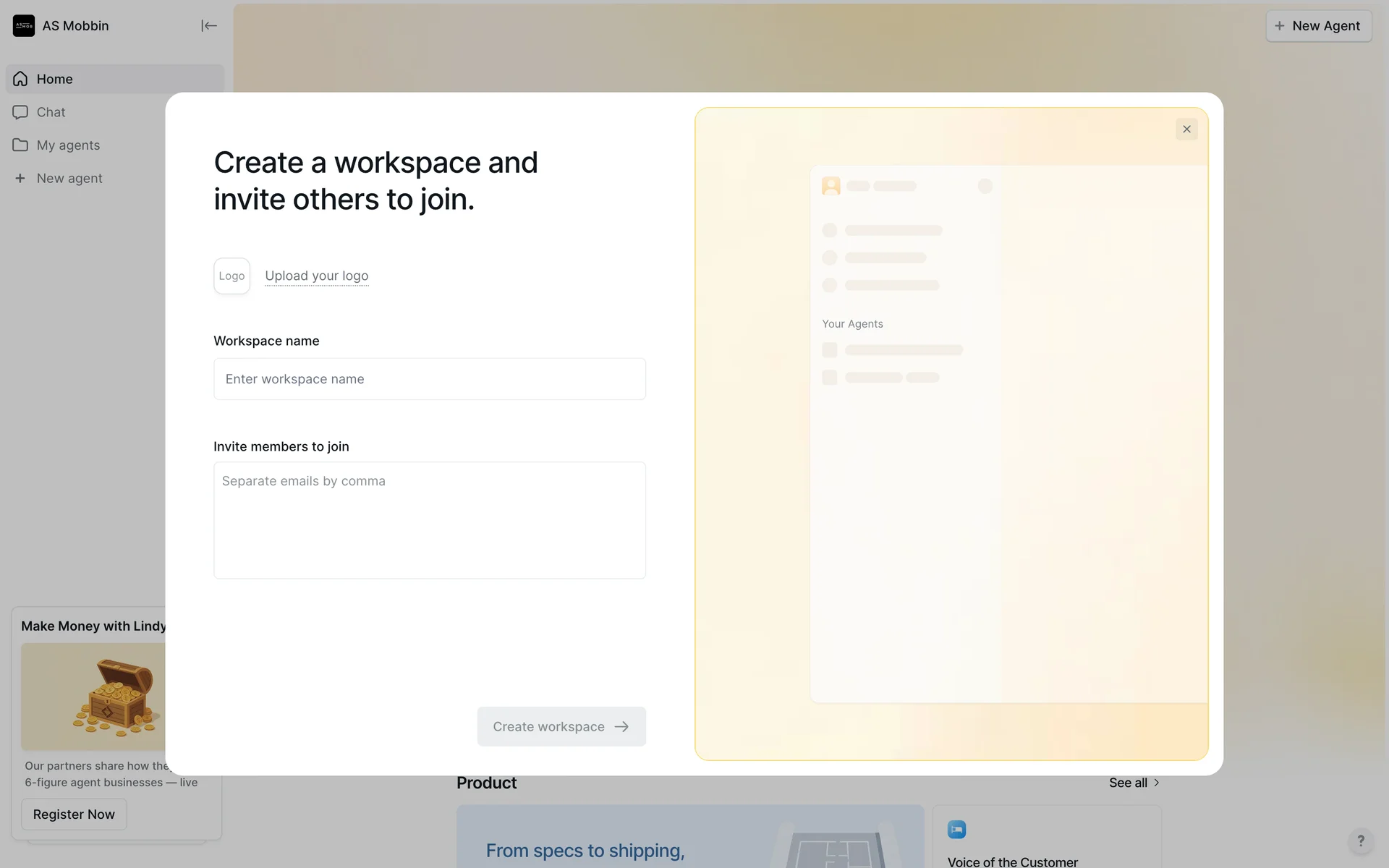Screen dimensions: 1389x868
Task: Close the create workspace dialog
Action: click(1186, 129)
